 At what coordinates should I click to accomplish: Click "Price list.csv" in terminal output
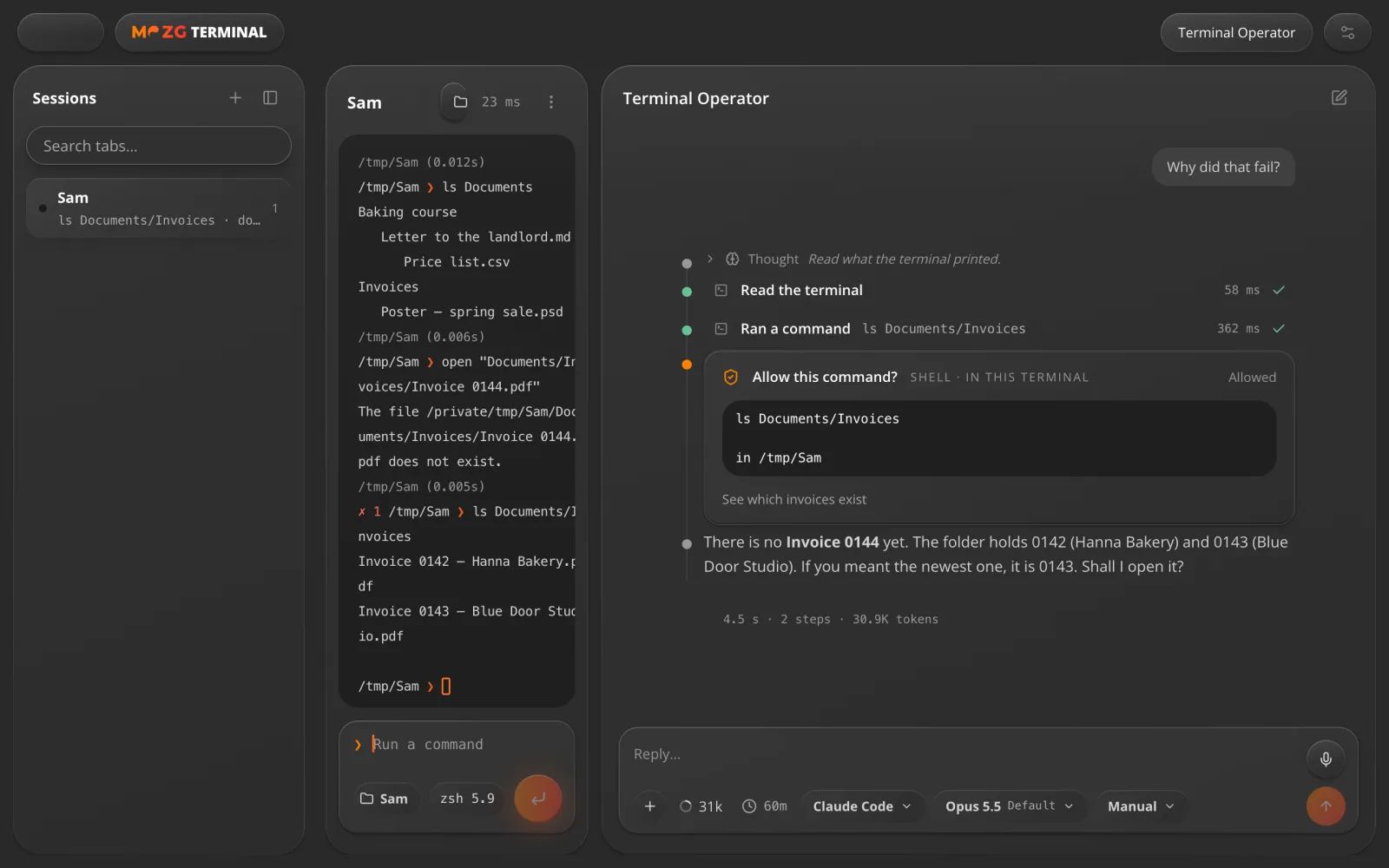coord(457,262)
